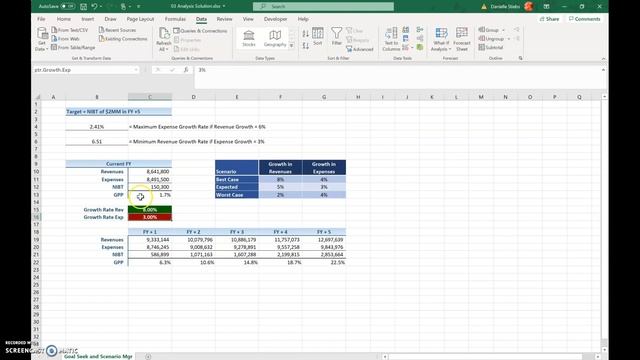The width and height of the screenshot is (640, 360).
Task: Click the Remove Duplicates icon
Action: 406,39
